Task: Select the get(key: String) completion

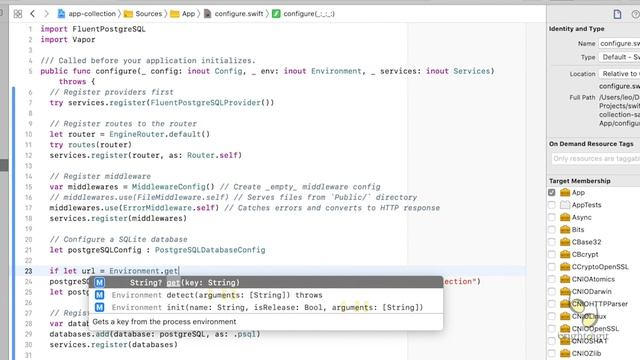Action: (x=266, y=282)
